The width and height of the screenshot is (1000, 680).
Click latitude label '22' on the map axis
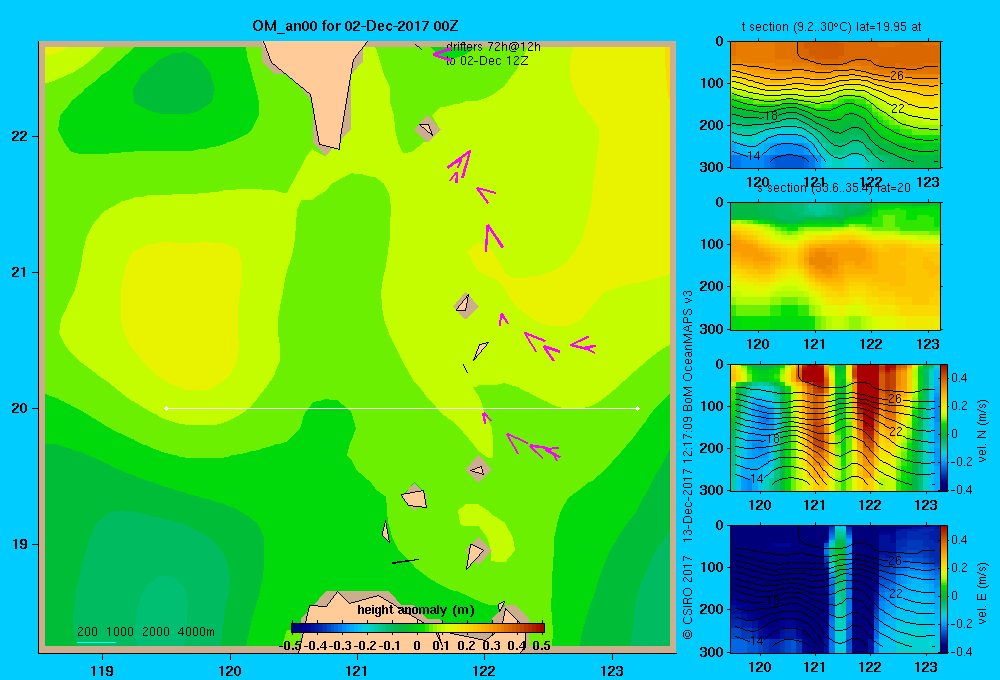[x=19, y=137]
